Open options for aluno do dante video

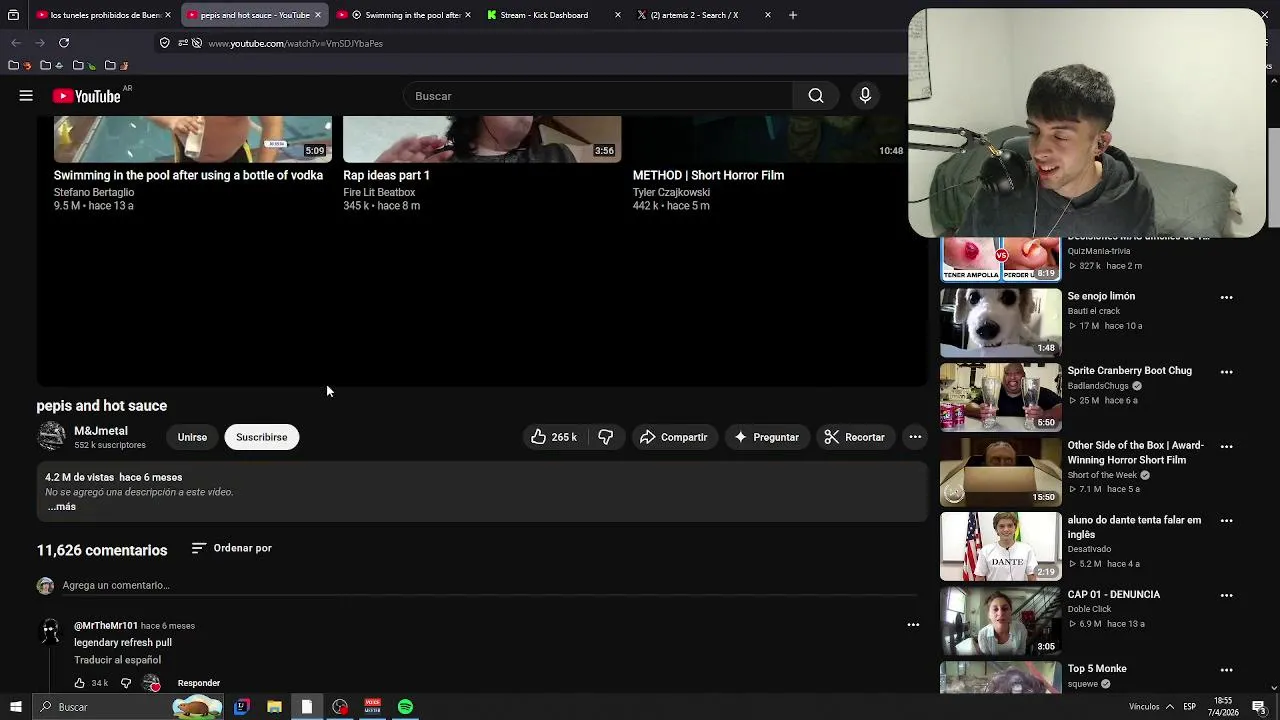point(1226,521)
